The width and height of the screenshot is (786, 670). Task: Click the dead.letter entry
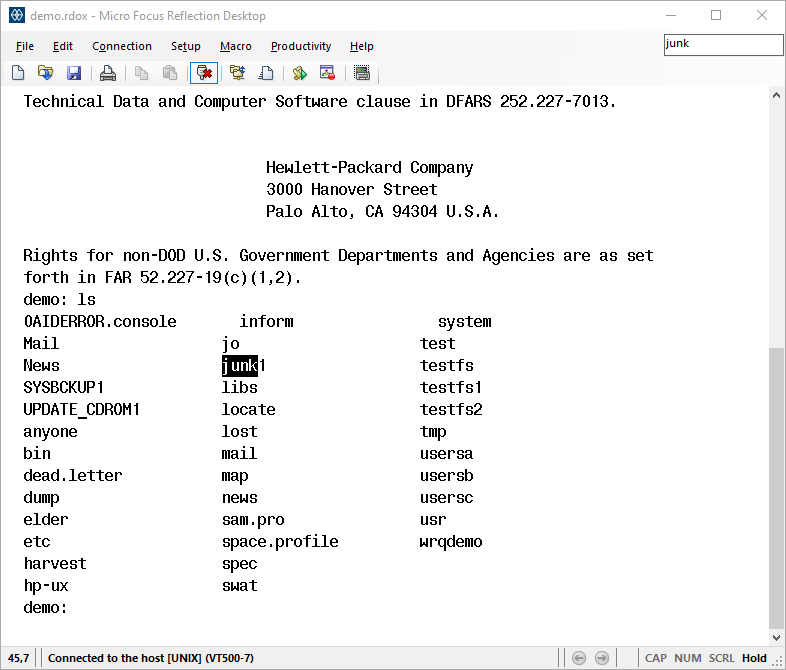click(x=73, y=476)
